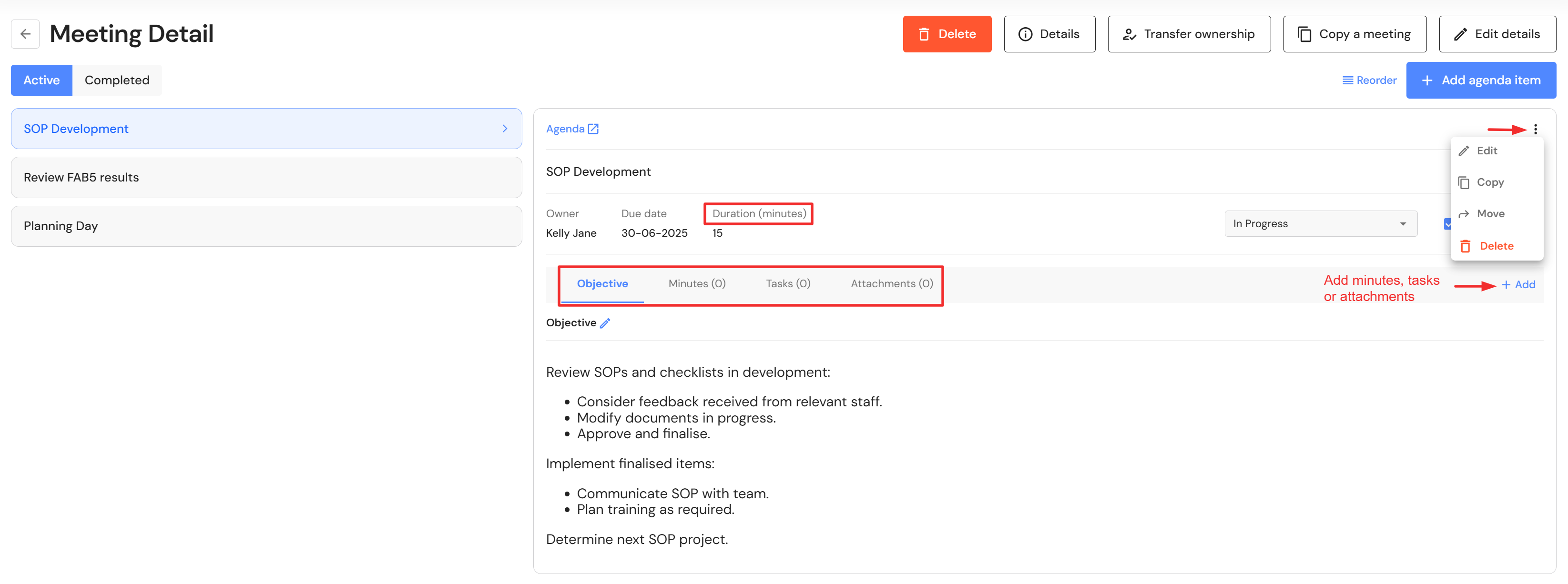Screen dimensions: 1568x584
Task: Click the Reorder list icon
Action: click(x=1348, y=81)
